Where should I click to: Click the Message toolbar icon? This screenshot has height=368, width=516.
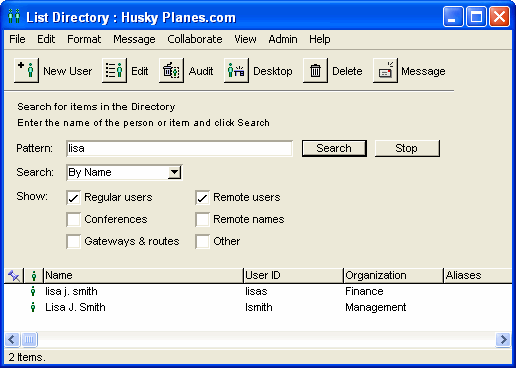click(x=385, y=70)
